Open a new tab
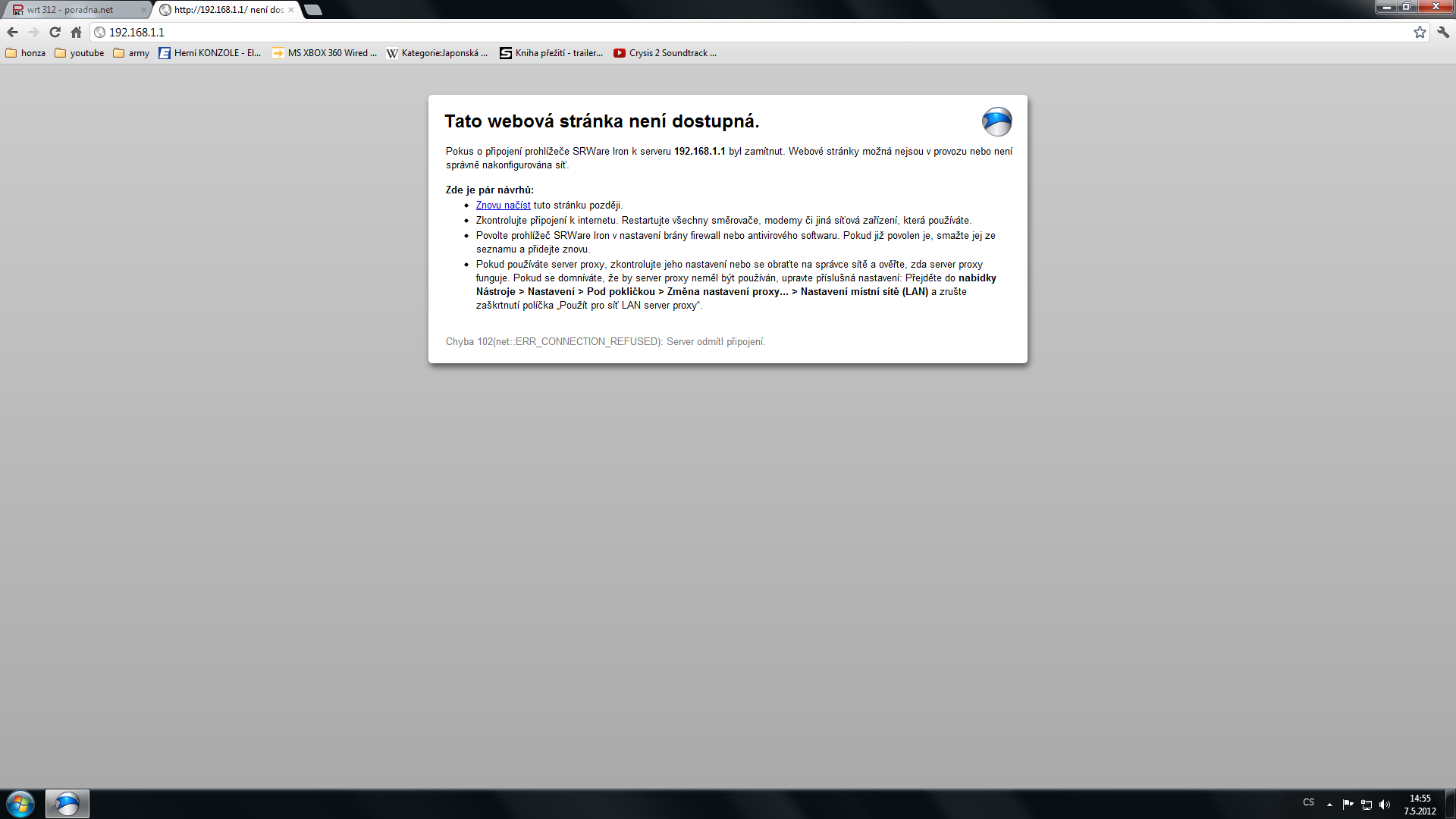This screenshot has height=819, width=1456. pyautogui.click(x=313, y=10)
